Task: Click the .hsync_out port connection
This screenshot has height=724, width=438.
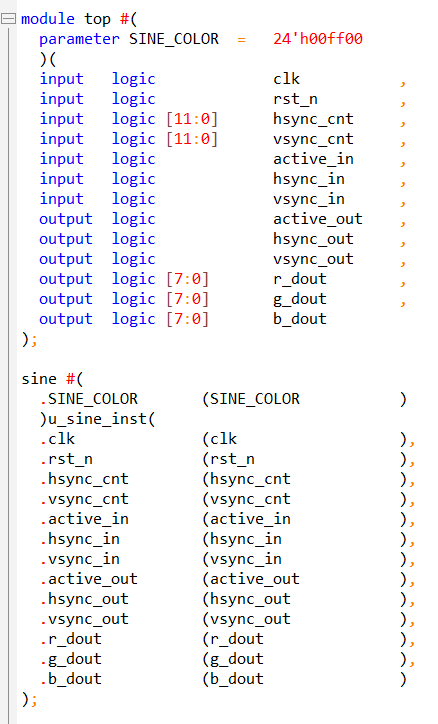Action: pos(84,599)
